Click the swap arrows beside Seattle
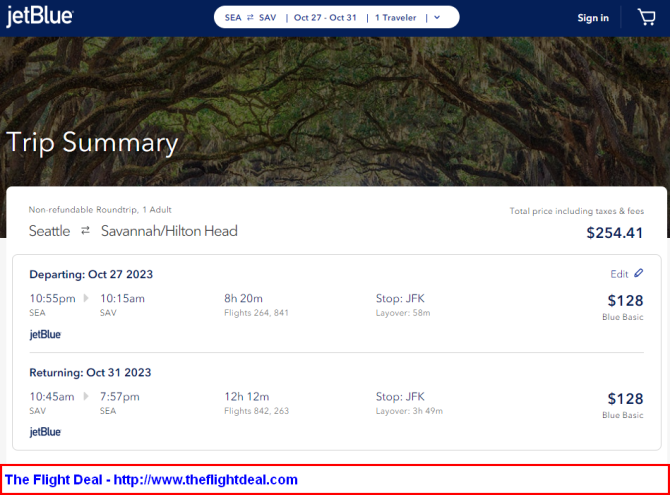 (85, 231)
